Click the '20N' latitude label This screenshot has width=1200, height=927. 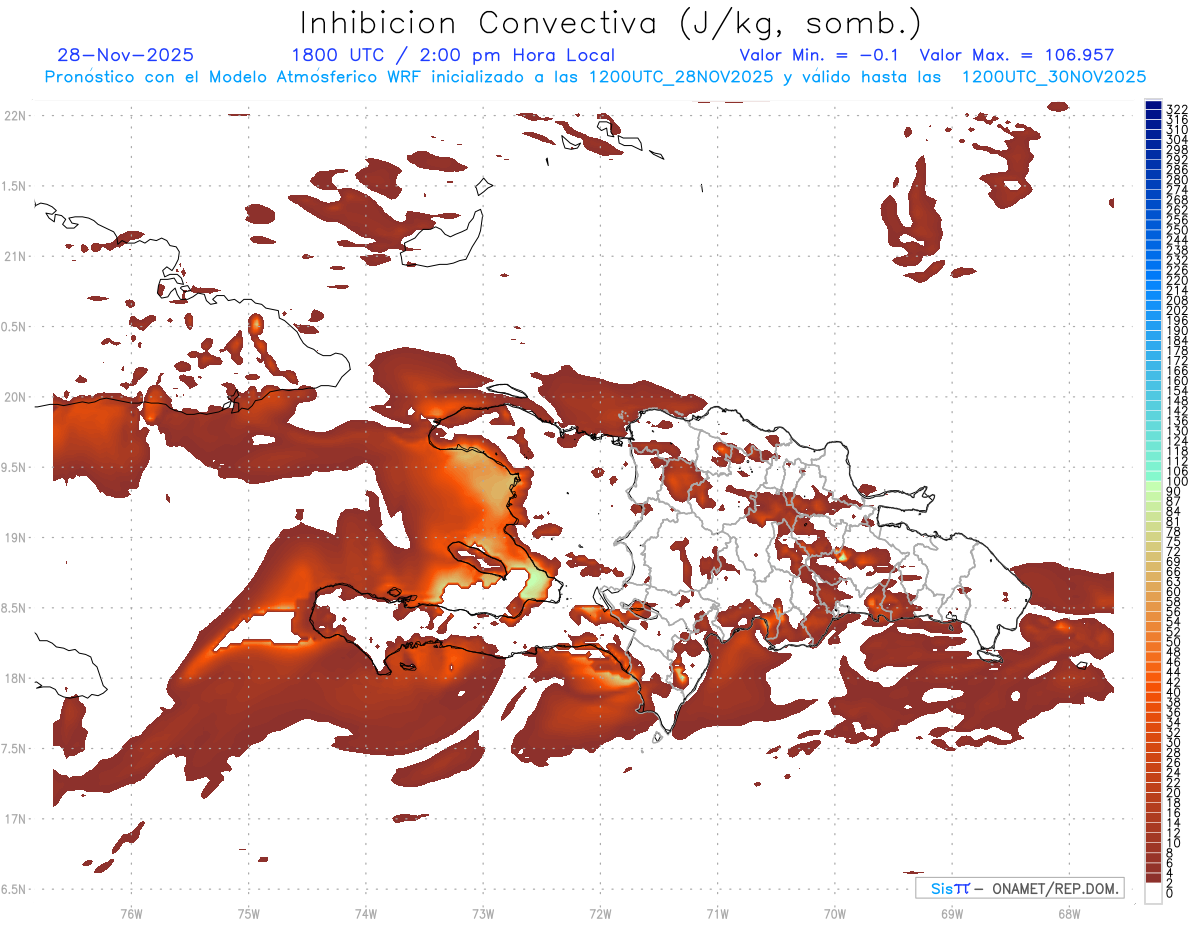pos(16,397)
